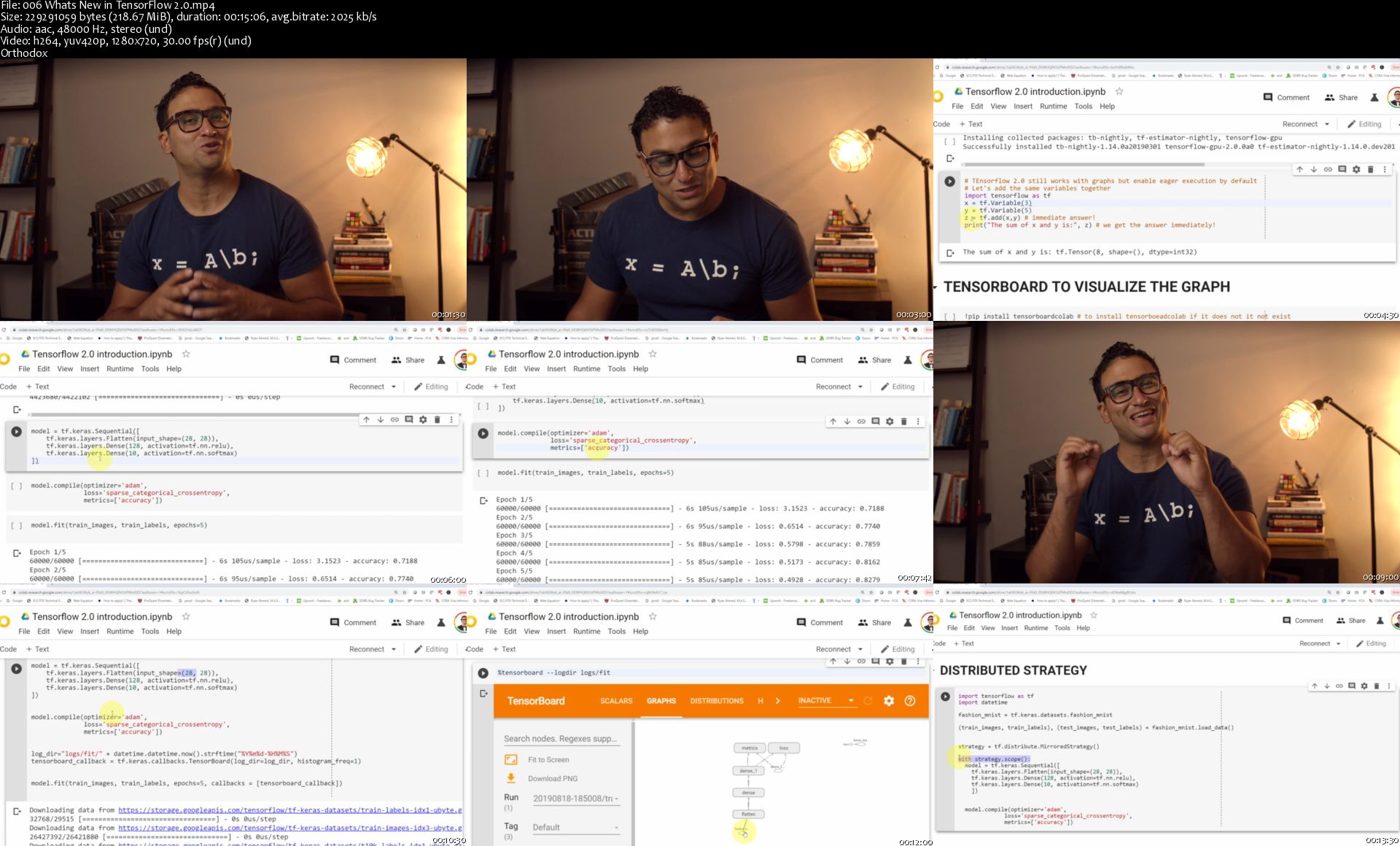Click chevron to show more TensorBoard tabs
The image size is (1400, 846).
(778, 701)
